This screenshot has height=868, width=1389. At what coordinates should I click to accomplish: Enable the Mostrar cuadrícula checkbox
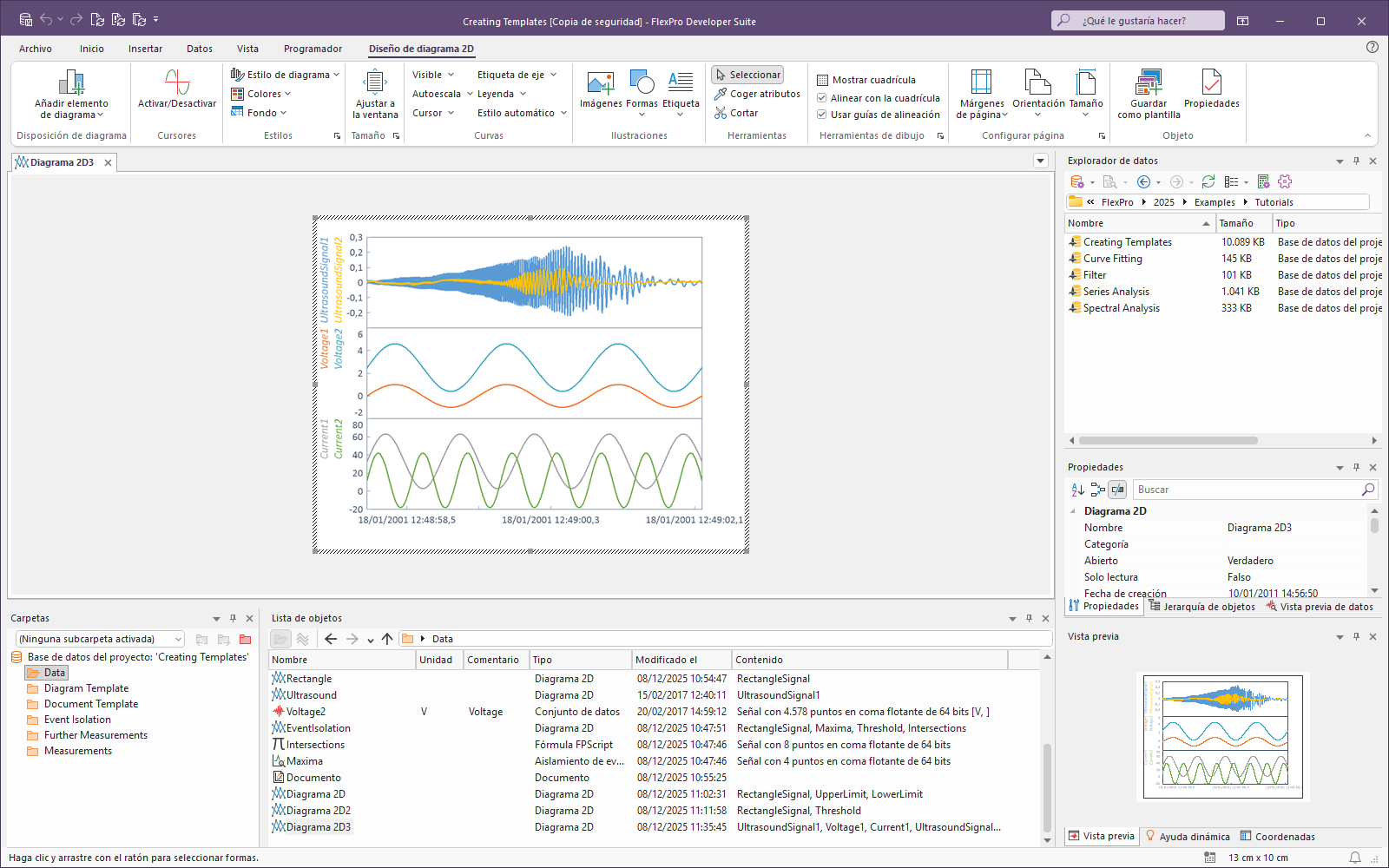pyautogui.click(x=822, y=80)
